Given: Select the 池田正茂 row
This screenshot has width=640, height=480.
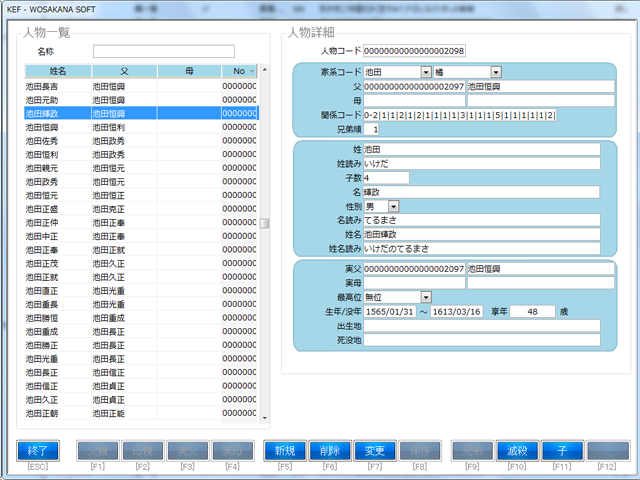Looking at the screenshot, I should point(141,263).
